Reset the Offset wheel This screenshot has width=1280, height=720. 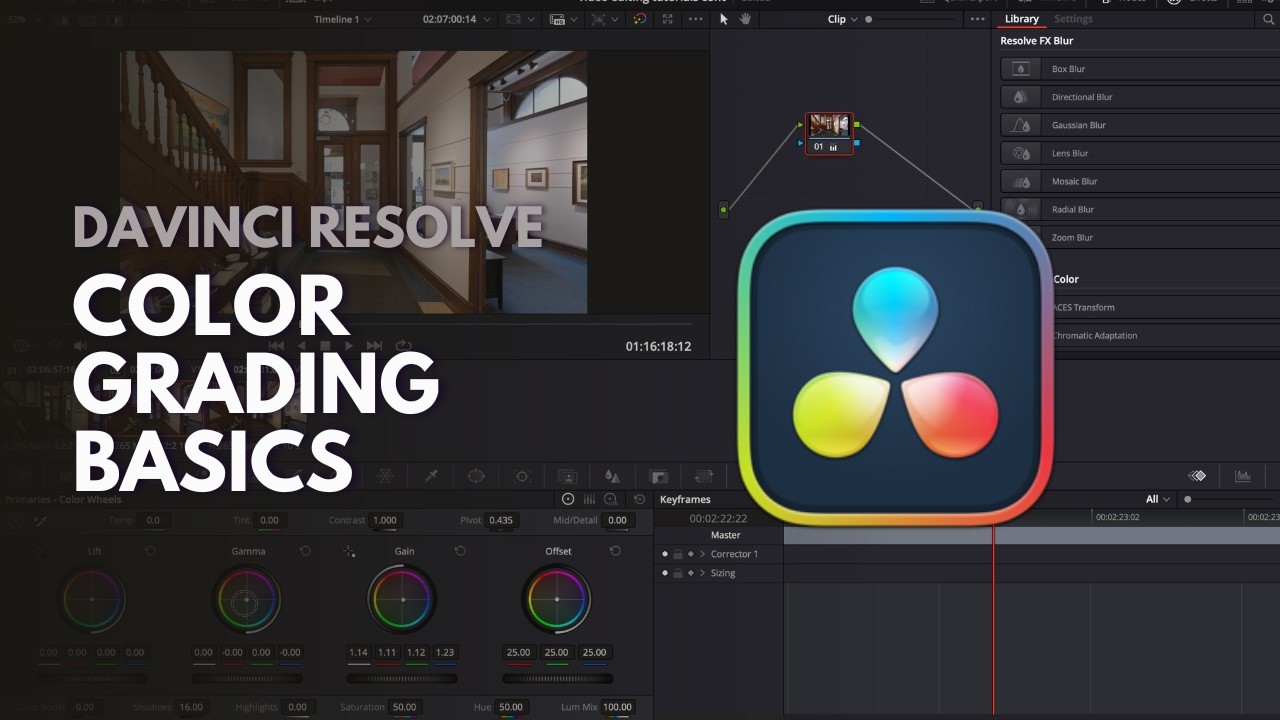615,551
